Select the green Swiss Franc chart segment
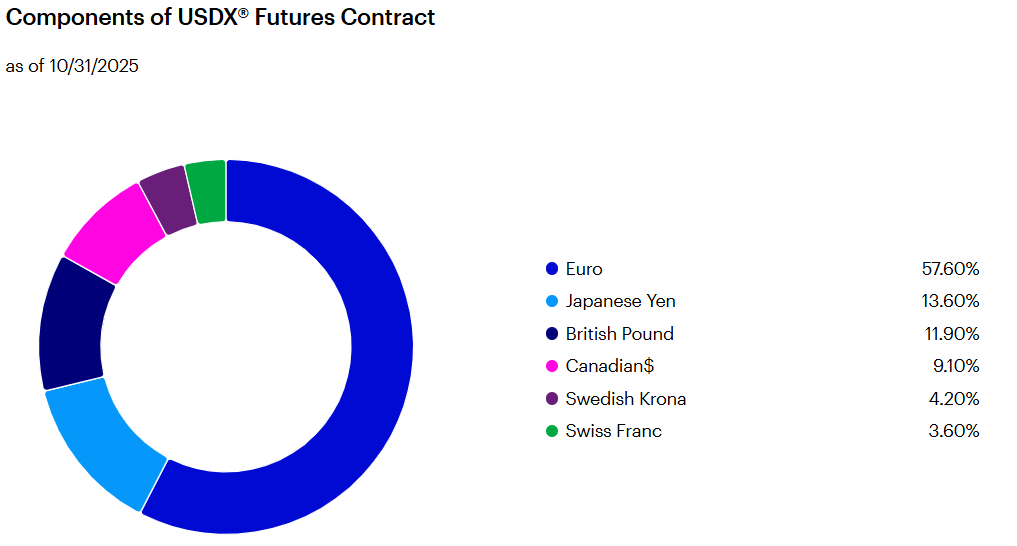The height and width of the screenshot is (546, 1017). pyautogui.click(x=206, y=191)
